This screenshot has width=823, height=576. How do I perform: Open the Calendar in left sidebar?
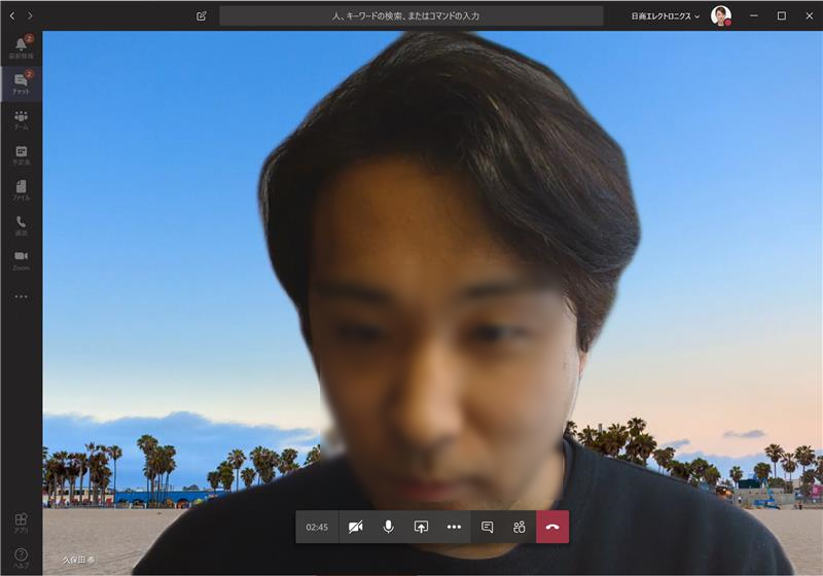(x=21, y=155)
